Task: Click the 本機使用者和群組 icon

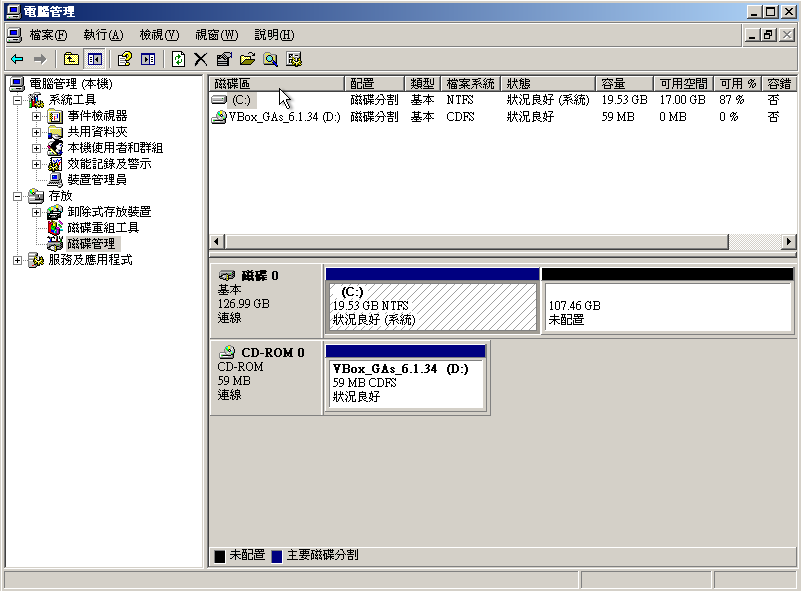Action: [55, 148]
